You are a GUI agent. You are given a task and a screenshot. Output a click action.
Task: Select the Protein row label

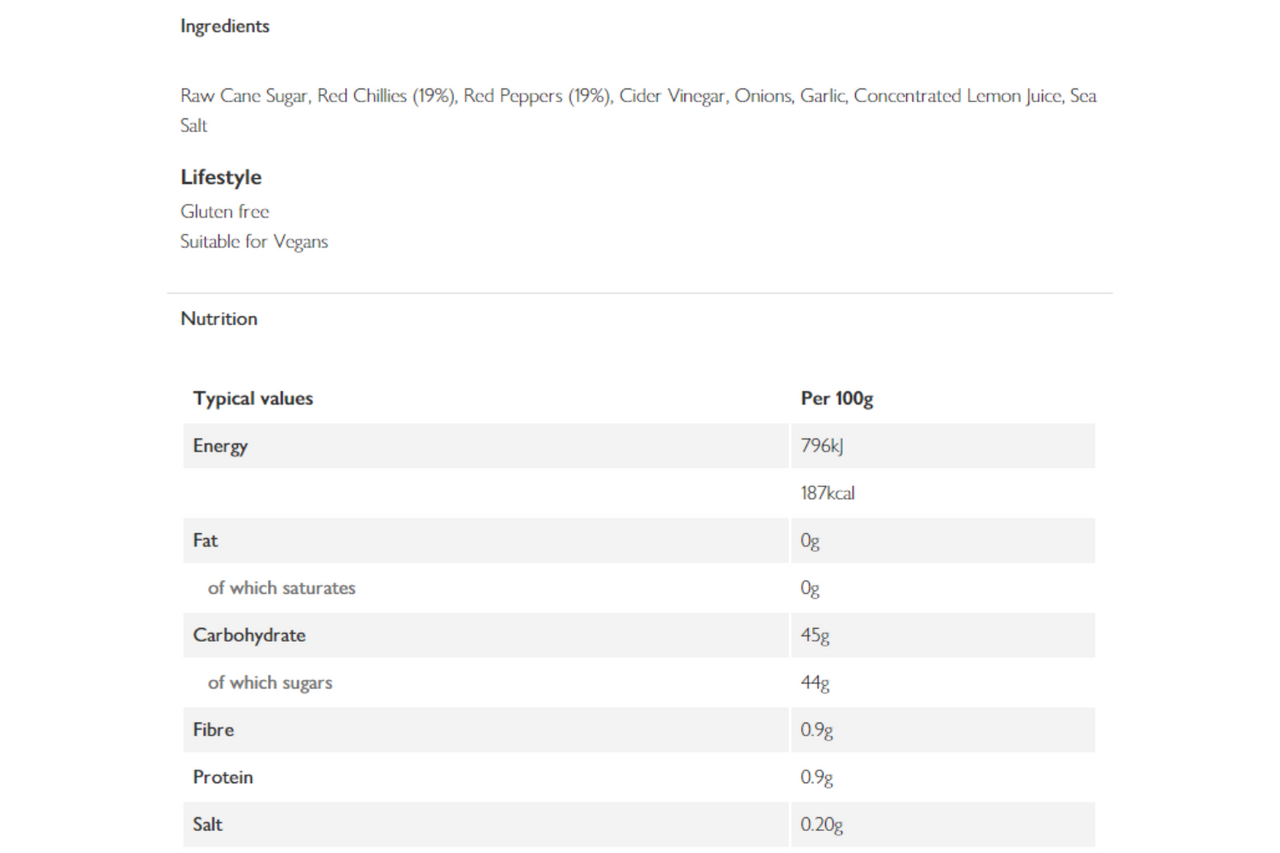pos(223,777)
